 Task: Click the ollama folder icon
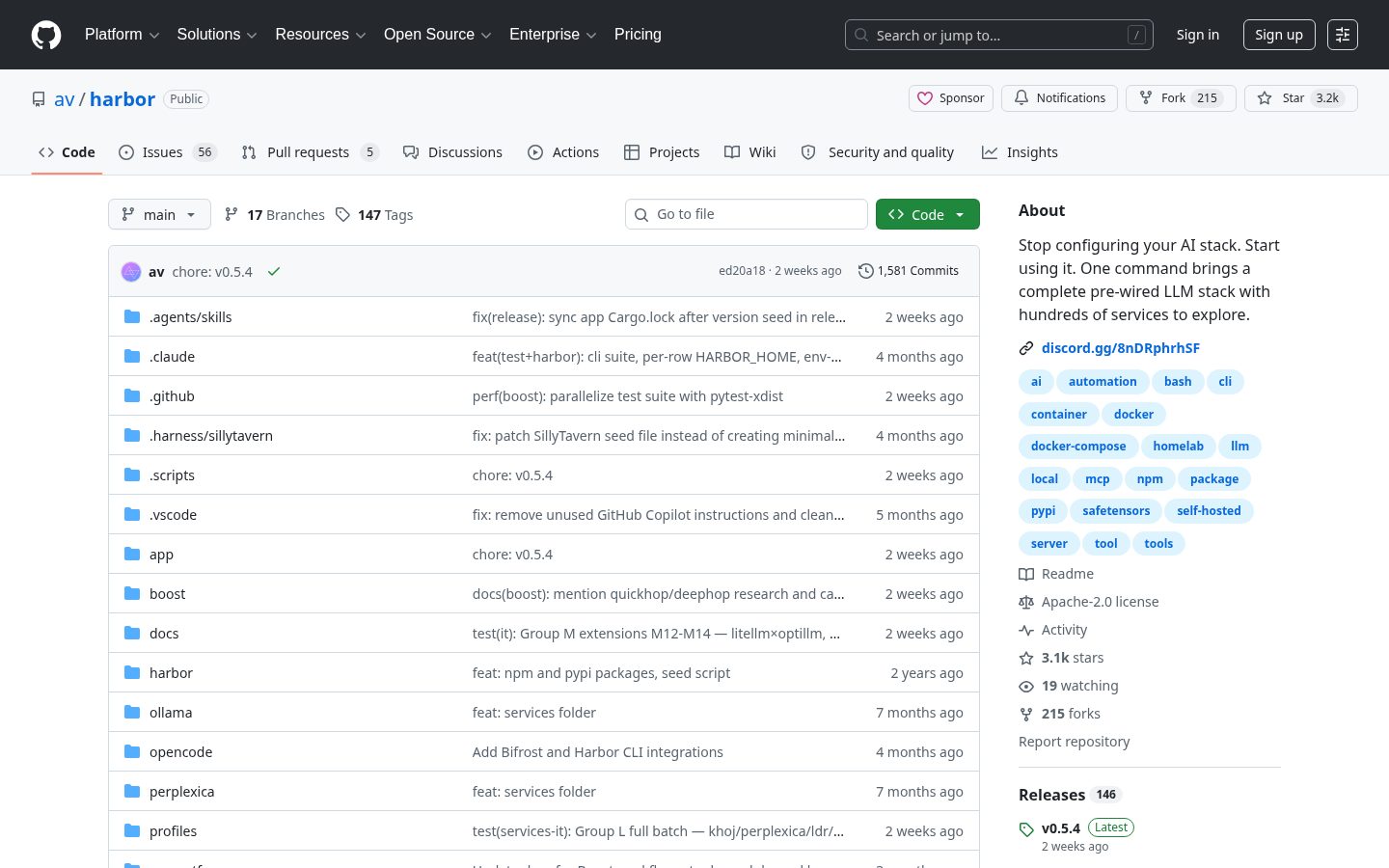tap(132, 712)
